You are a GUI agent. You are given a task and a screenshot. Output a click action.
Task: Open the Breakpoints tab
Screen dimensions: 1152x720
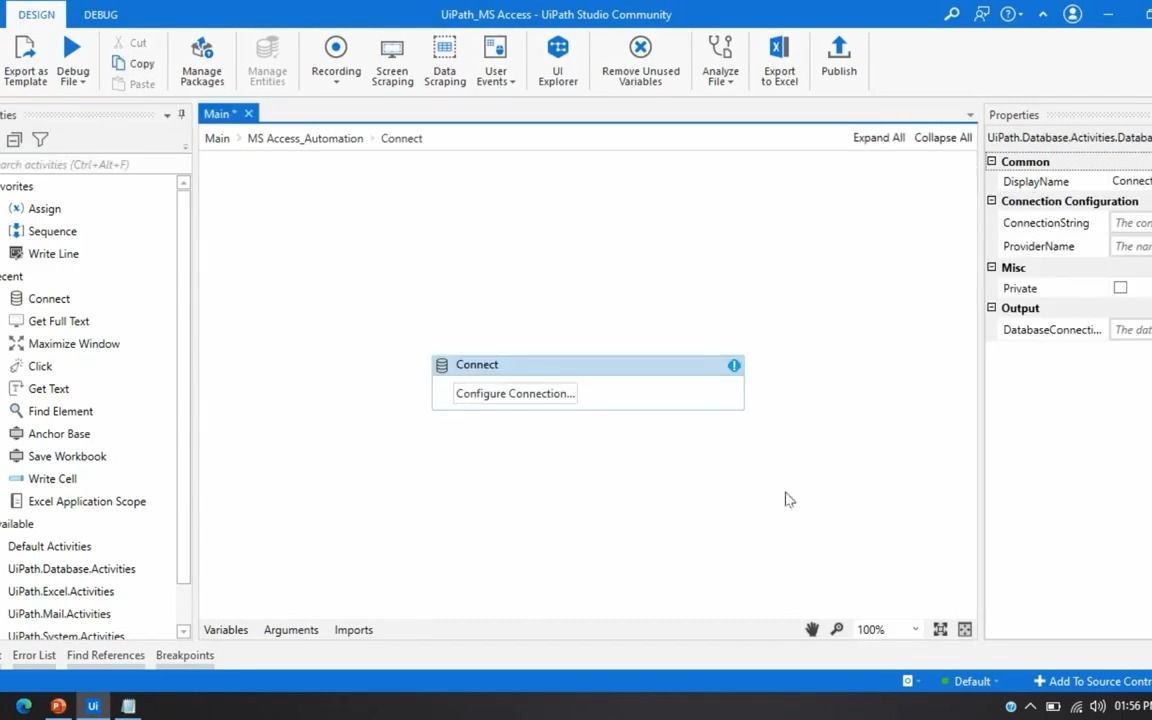coord(185,655)
